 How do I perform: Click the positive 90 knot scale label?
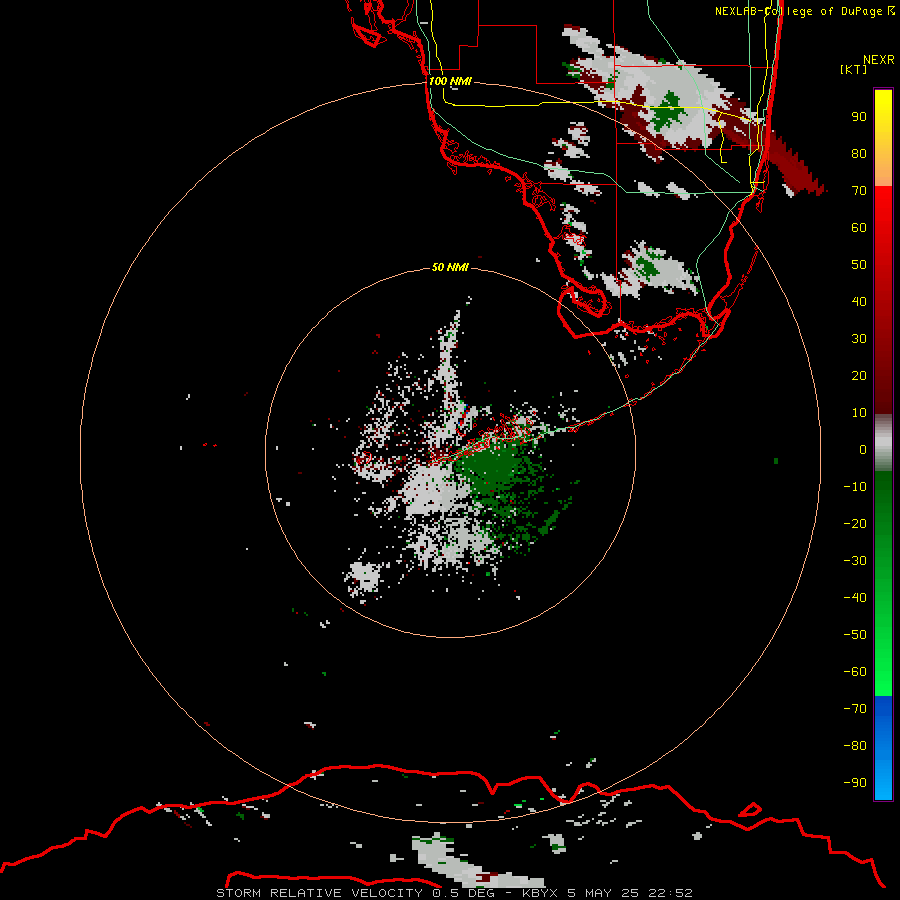(x=859, y=117)
